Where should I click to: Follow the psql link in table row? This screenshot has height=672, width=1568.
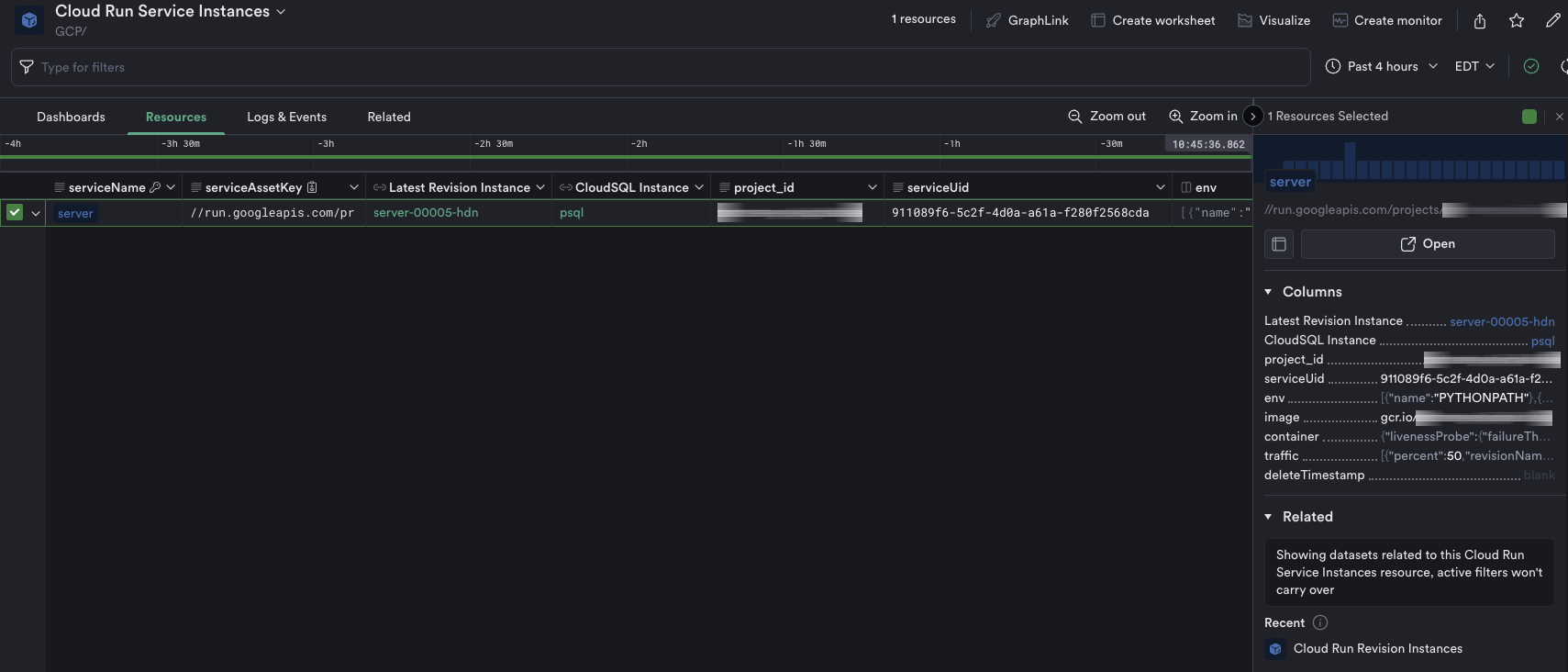tap(572, 212)
